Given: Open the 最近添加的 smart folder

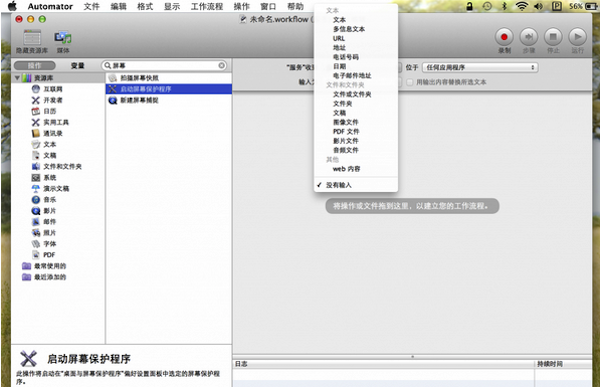Looking at the screenshot, I should coord(50,277).
